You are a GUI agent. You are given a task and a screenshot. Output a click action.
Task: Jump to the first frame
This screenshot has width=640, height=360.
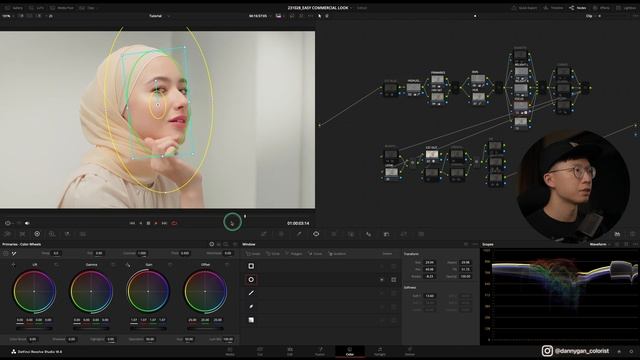(132, 223)
